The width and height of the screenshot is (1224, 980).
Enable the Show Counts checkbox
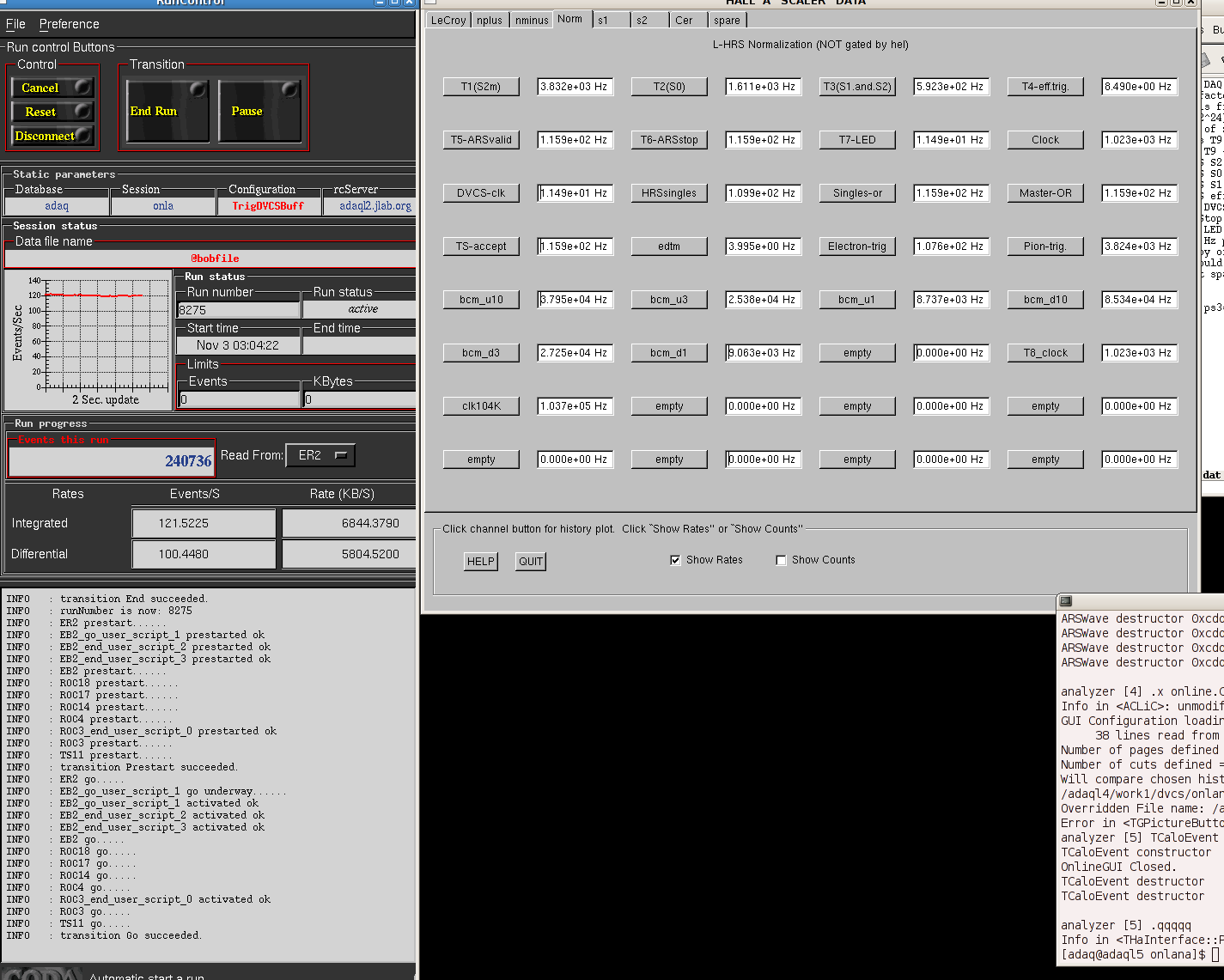pos(781,560)
